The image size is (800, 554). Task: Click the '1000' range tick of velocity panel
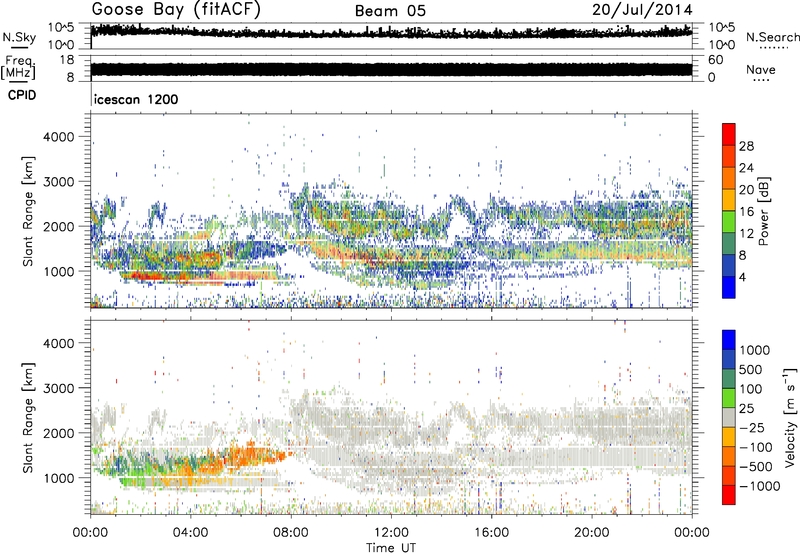click(x=58, y=478)
